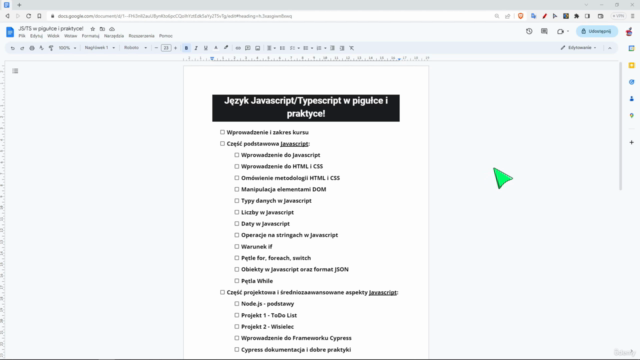Open the Edytowanie mode dropdown

[x=579, y=48]
